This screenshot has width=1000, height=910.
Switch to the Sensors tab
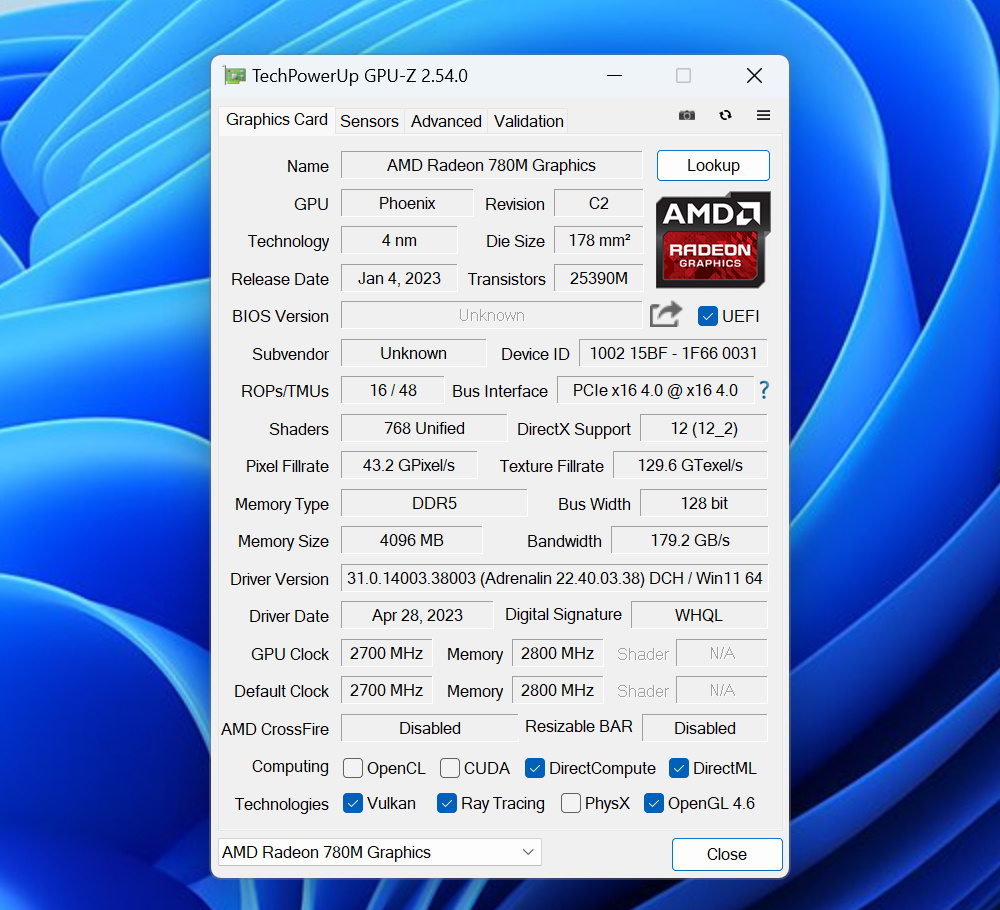click(369, 121)
